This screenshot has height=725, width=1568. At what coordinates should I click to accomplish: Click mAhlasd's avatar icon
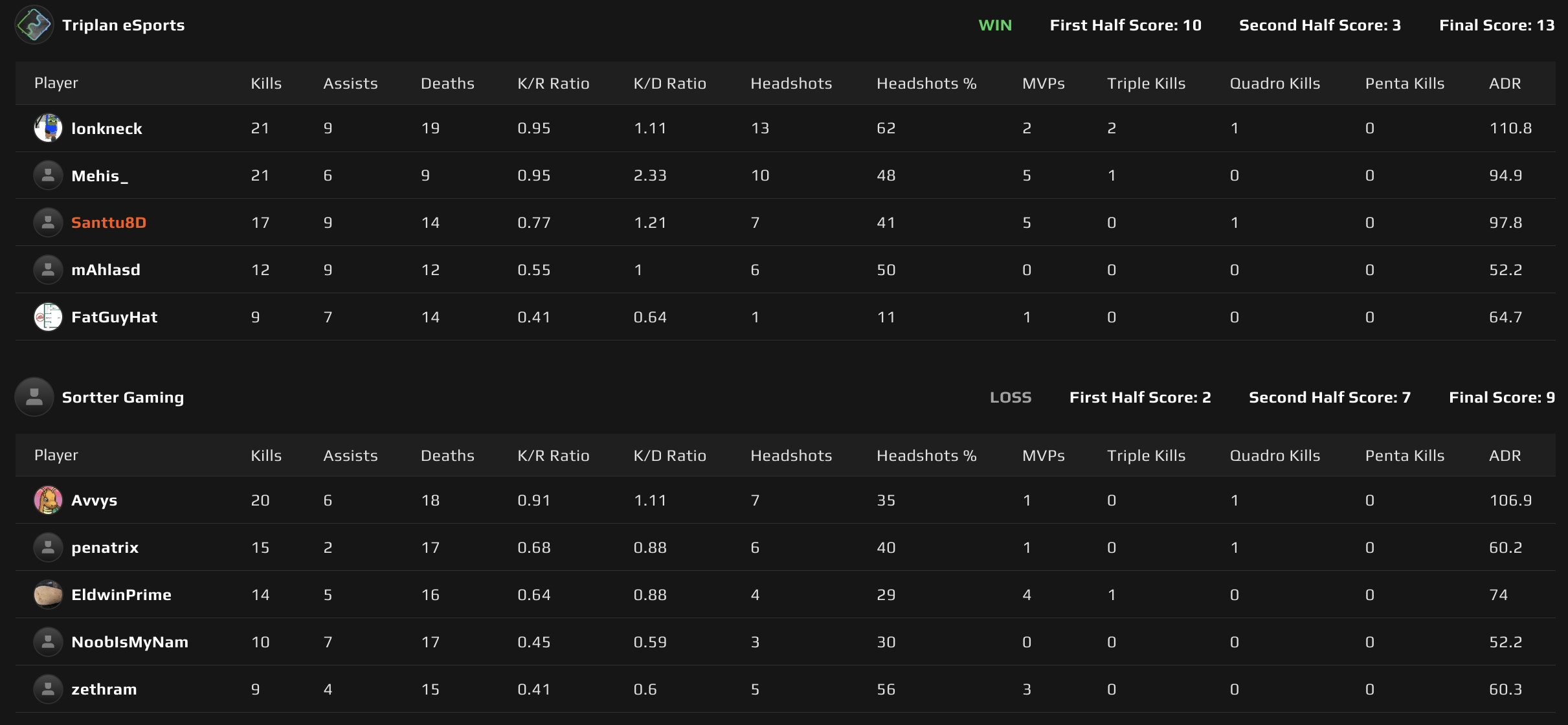pyautogui.click(x=48, y=269)
